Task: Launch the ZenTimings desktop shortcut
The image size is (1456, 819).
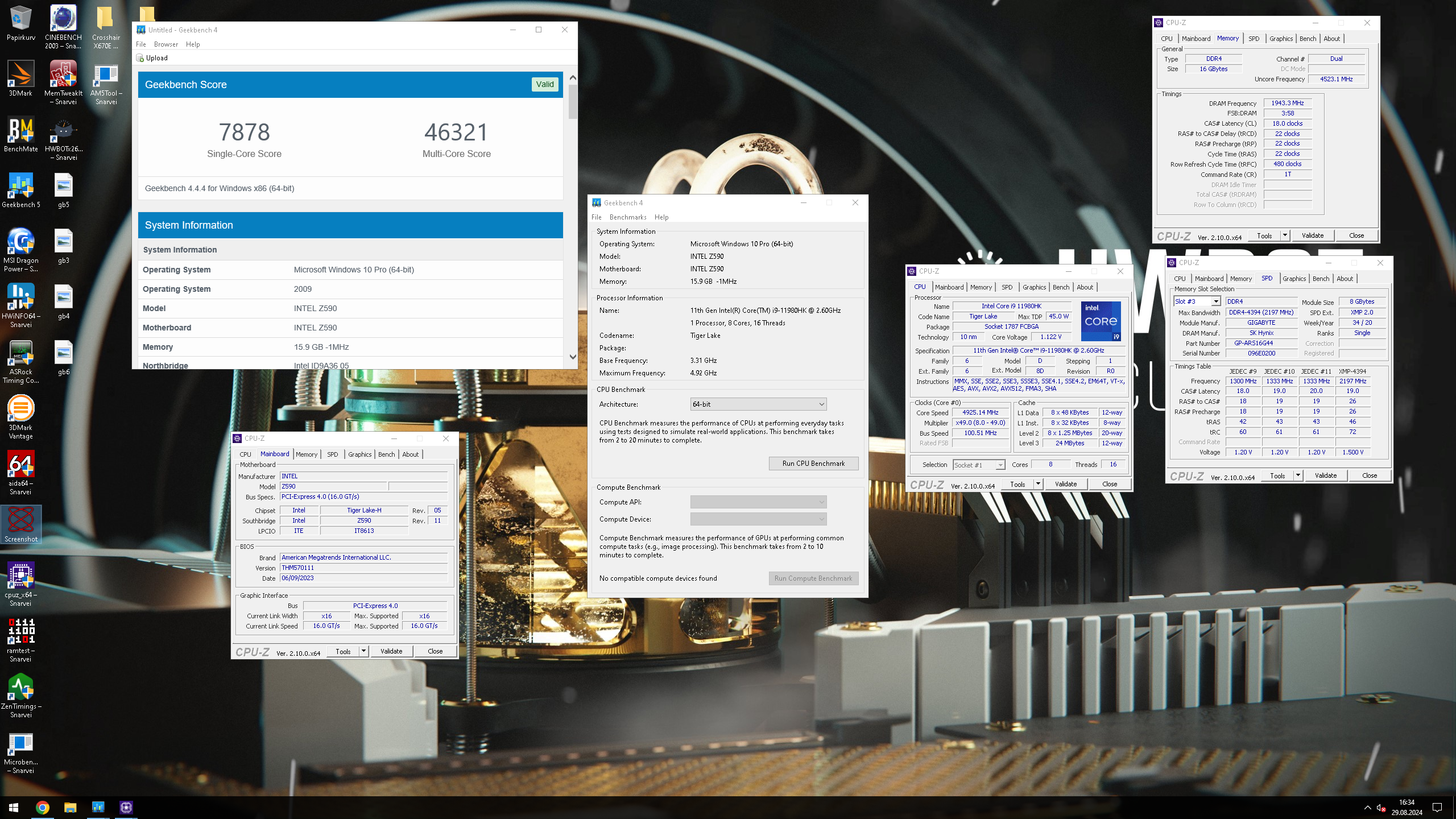Action: point(20,695)
